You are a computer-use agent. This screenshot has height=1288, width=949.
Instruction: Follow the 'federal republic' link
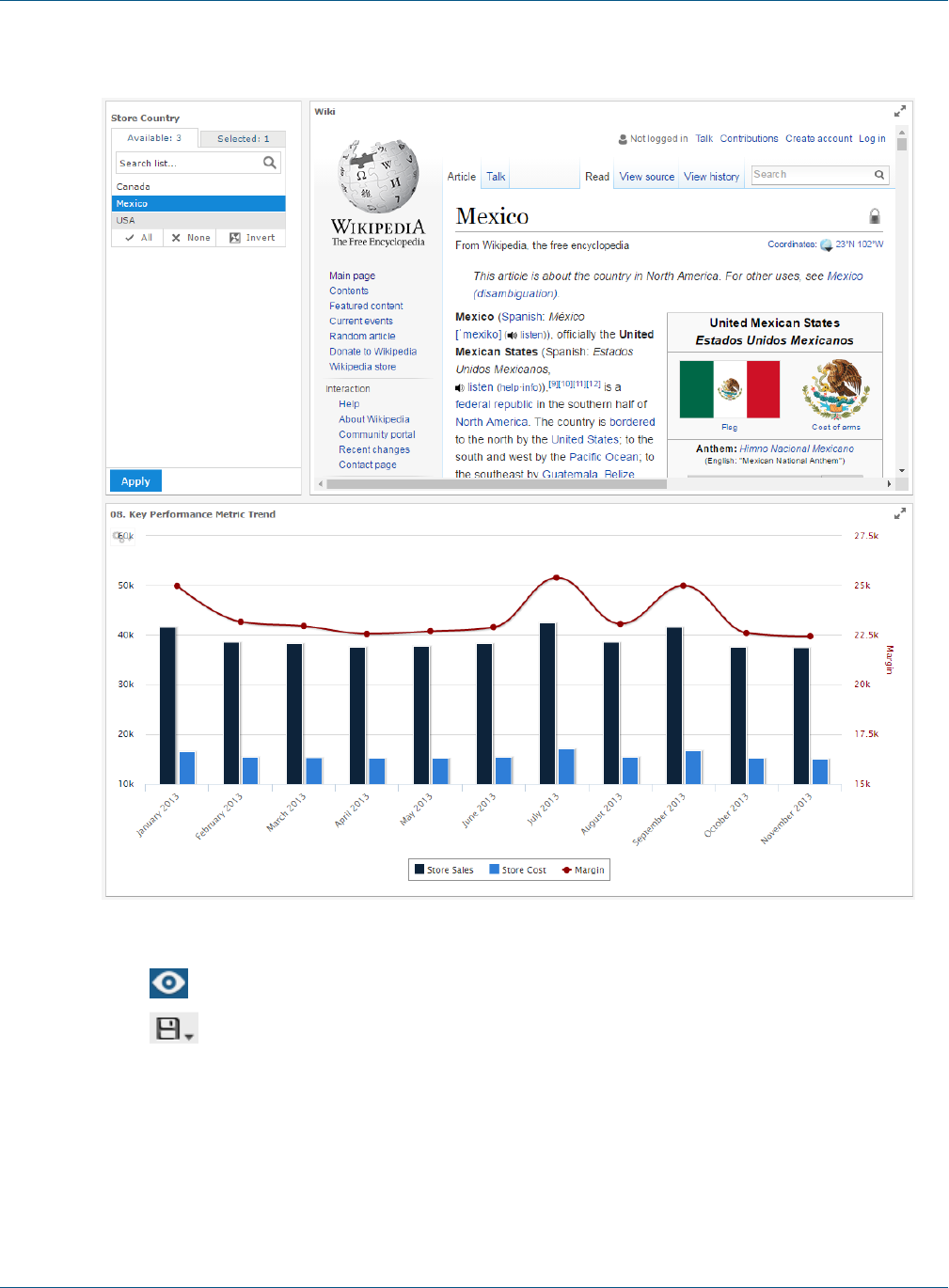494,404
